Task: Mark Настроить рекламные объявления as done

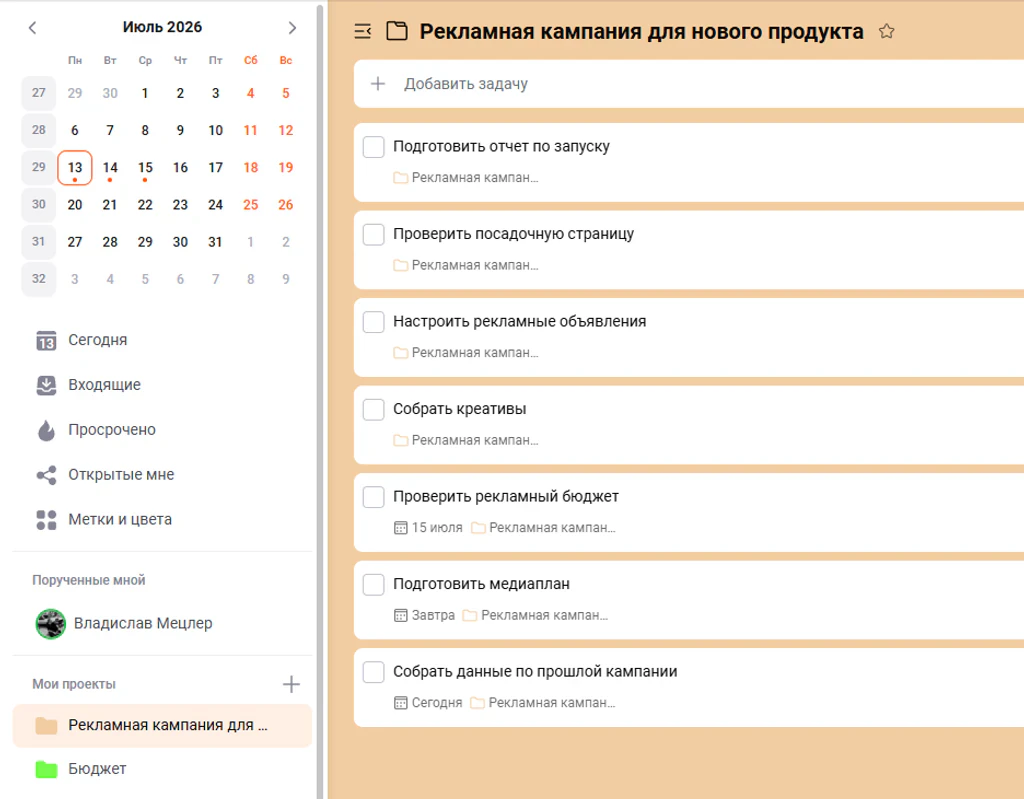Action: 374,322
